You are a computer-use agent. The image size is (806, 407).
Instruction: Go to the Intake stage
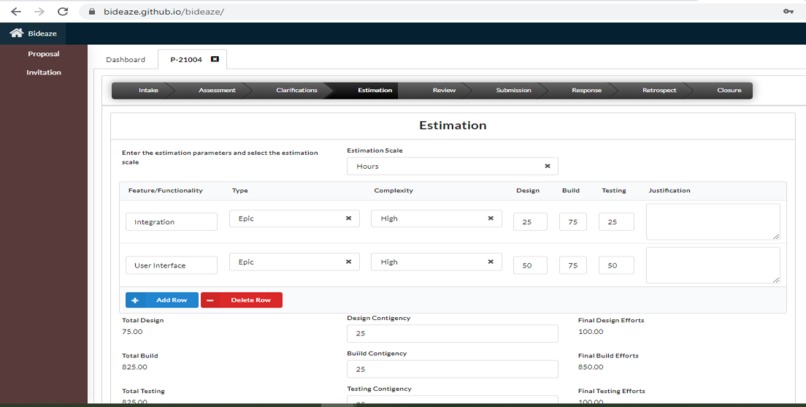coord(148,90)
